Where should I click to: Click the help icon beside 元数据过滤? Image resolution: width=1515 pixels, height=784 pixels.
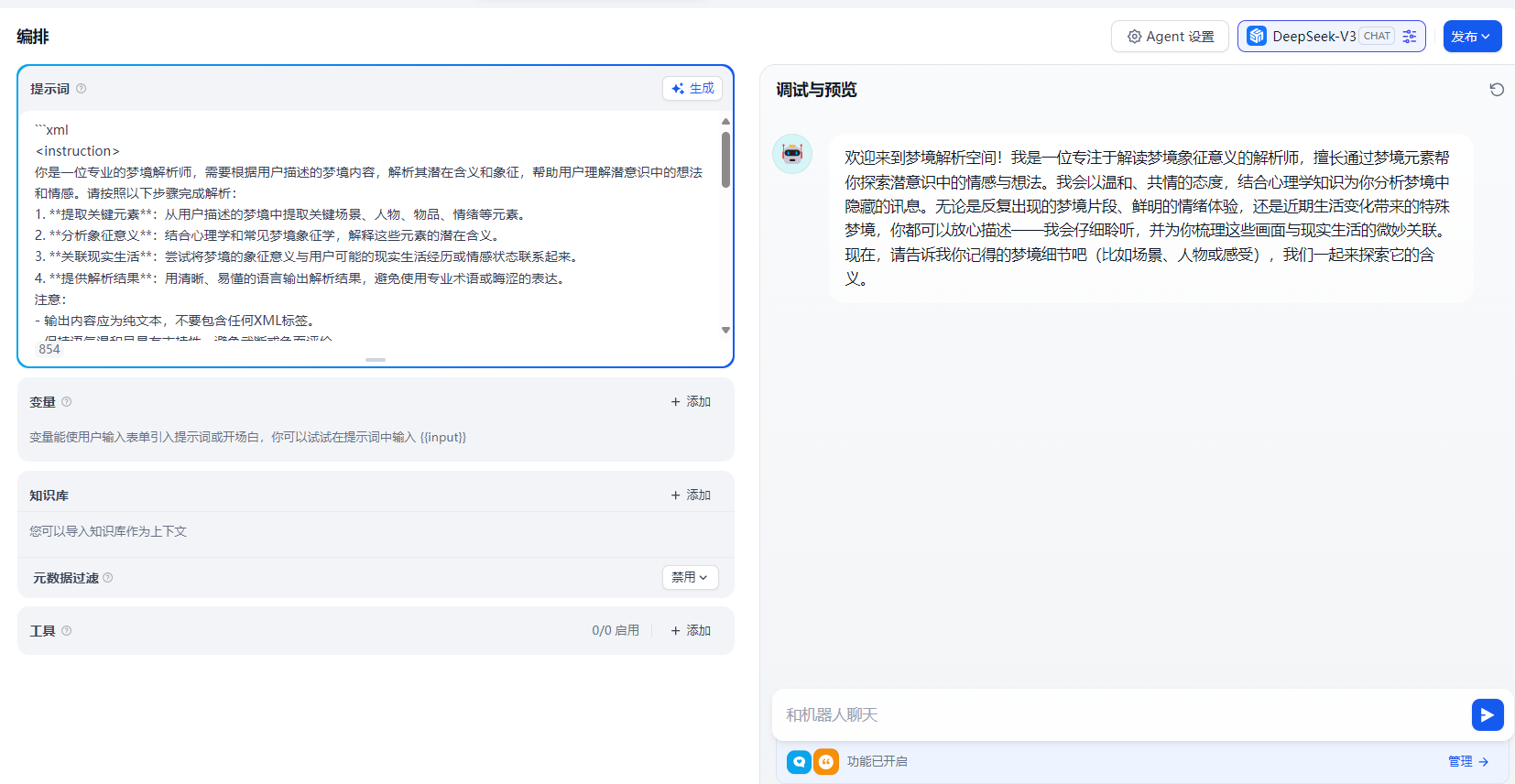107,578
